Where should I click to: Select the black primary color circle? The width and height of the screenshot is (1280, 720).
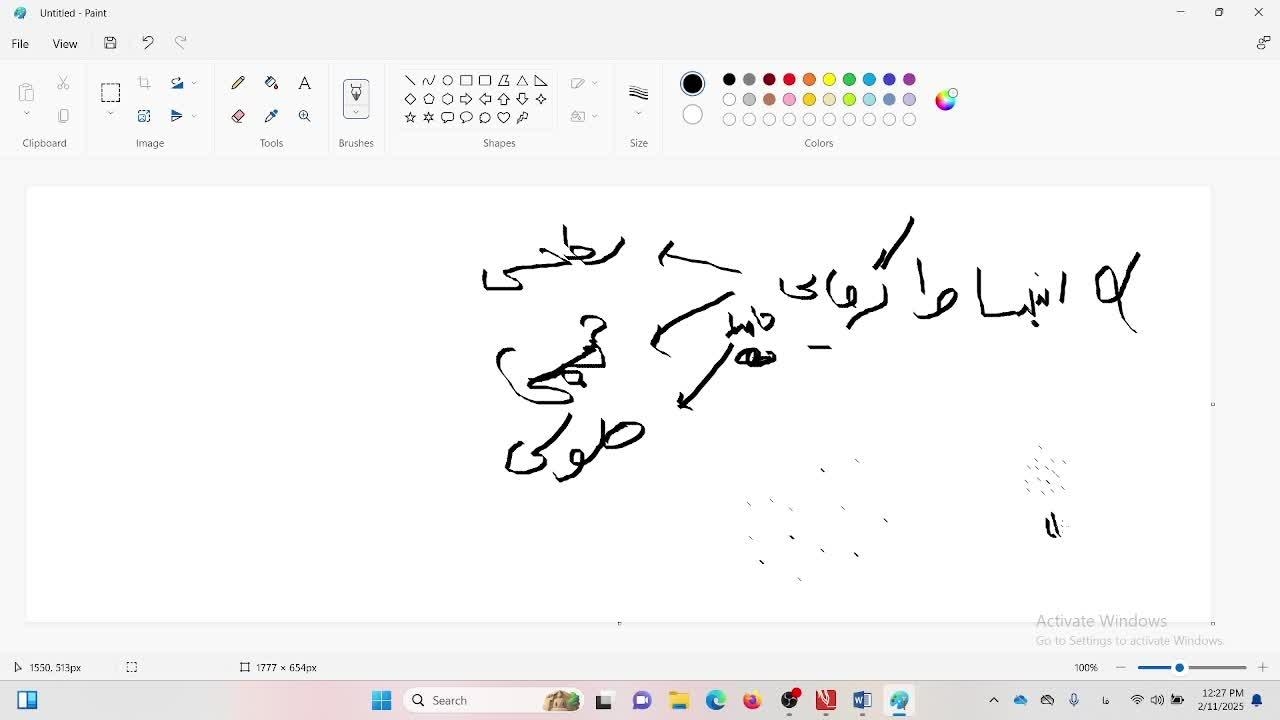(692, 84)
